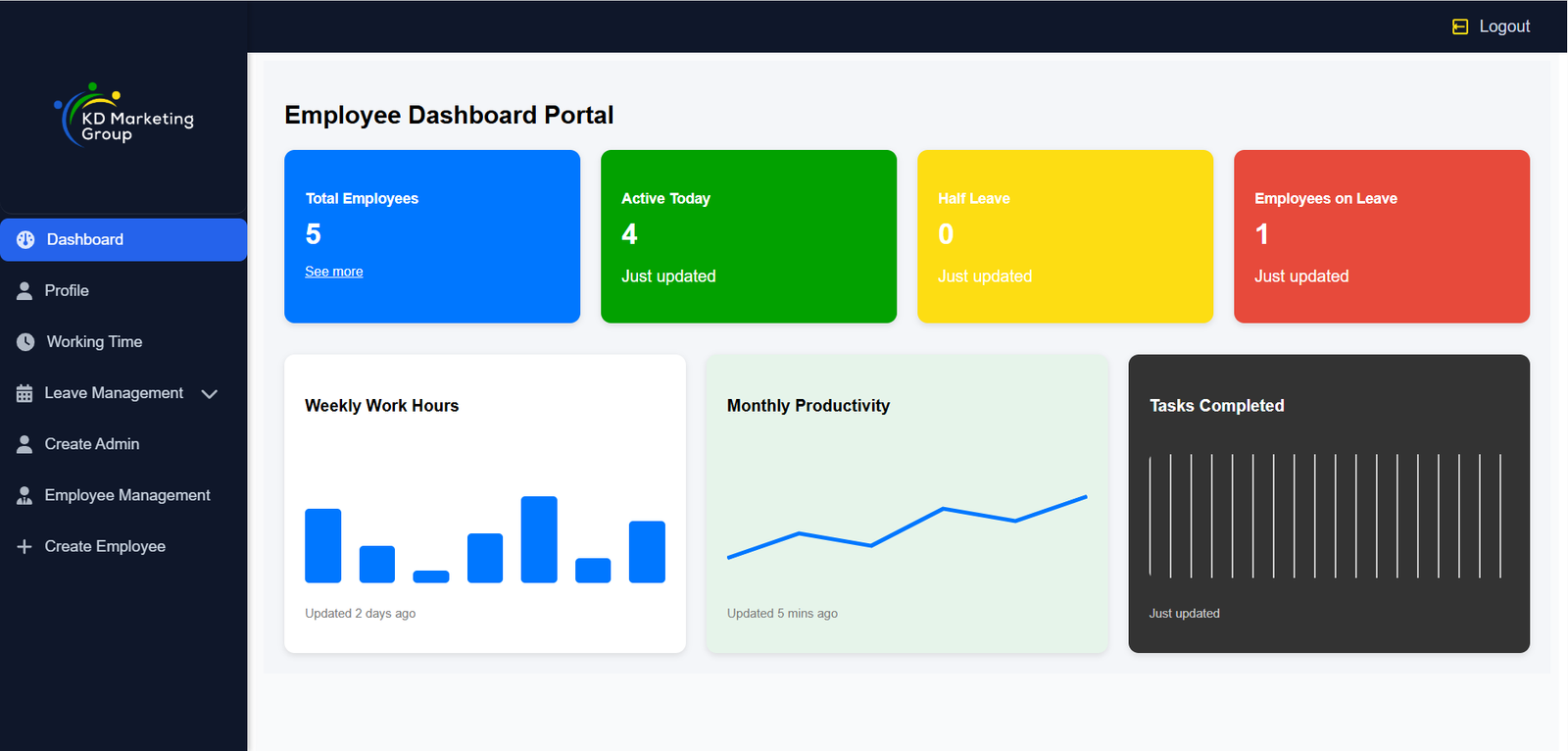Click the Dashboard palette icon in the sidebar

tap(25, 239)
